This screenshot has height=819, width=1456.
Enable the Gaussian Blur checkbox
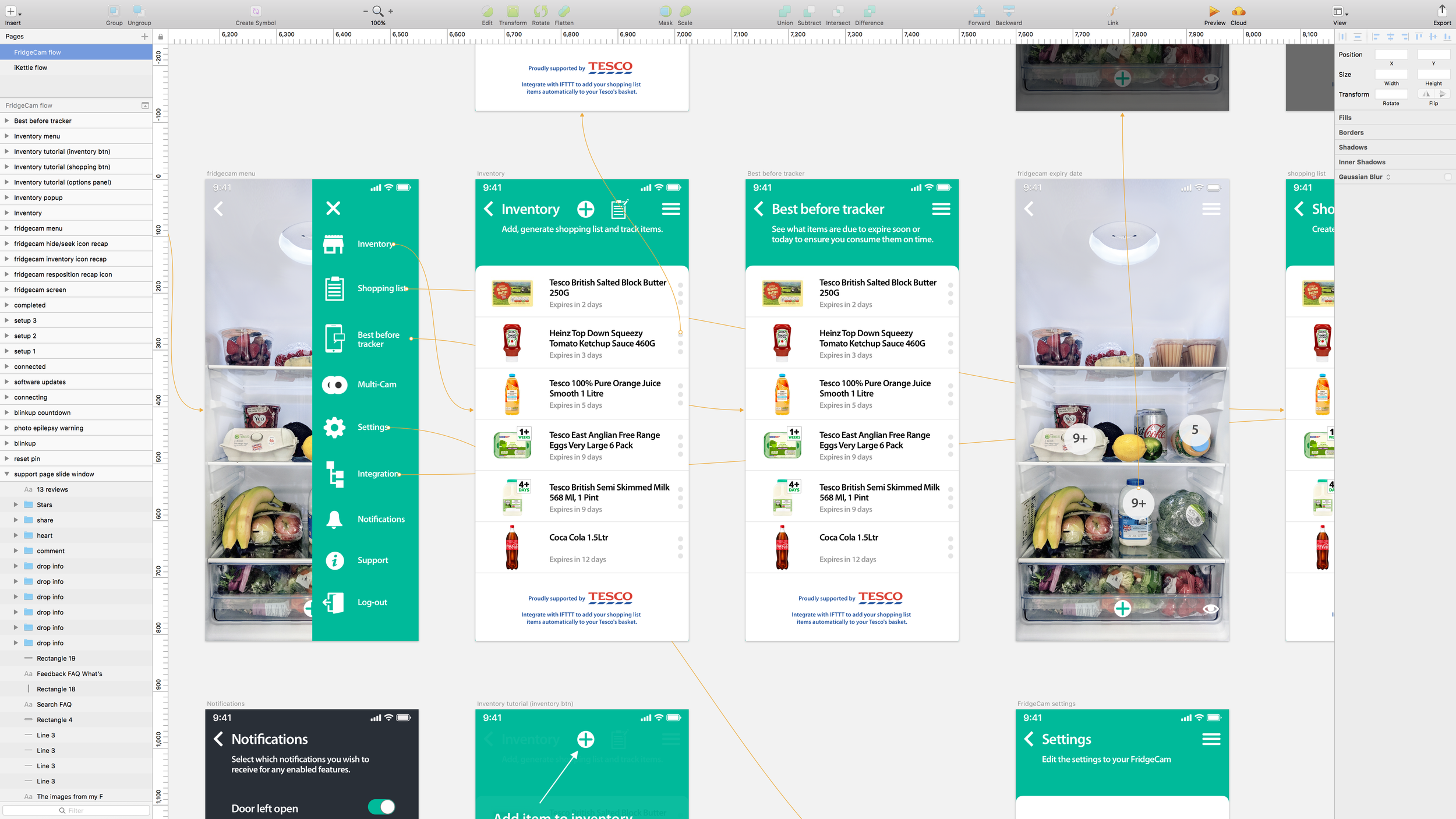(x=1447, y=177)
